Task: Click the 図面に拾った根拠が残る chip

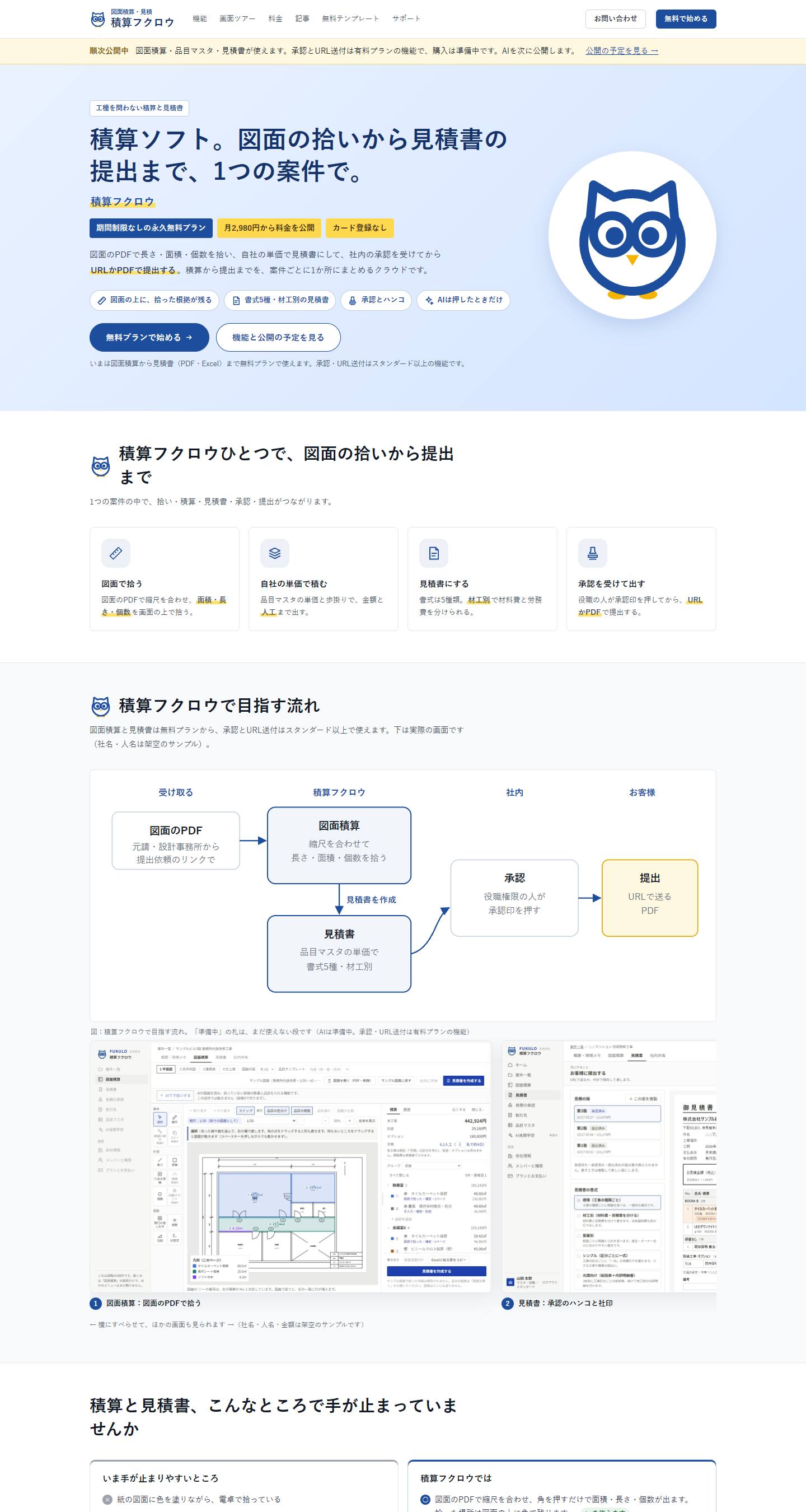Action: (x=154, y=300)
